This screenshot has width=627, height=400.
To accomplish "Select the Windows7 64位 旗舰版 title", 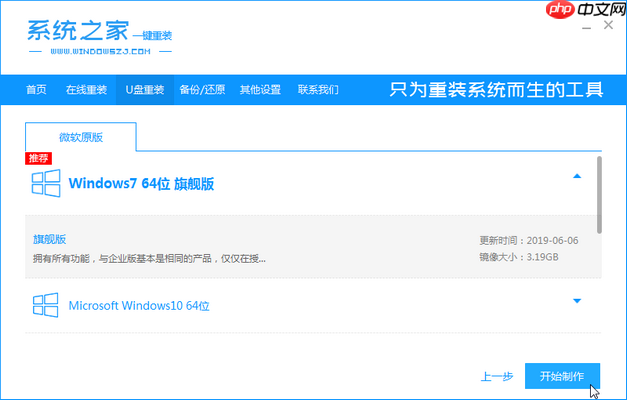I will tap(142, 184).
